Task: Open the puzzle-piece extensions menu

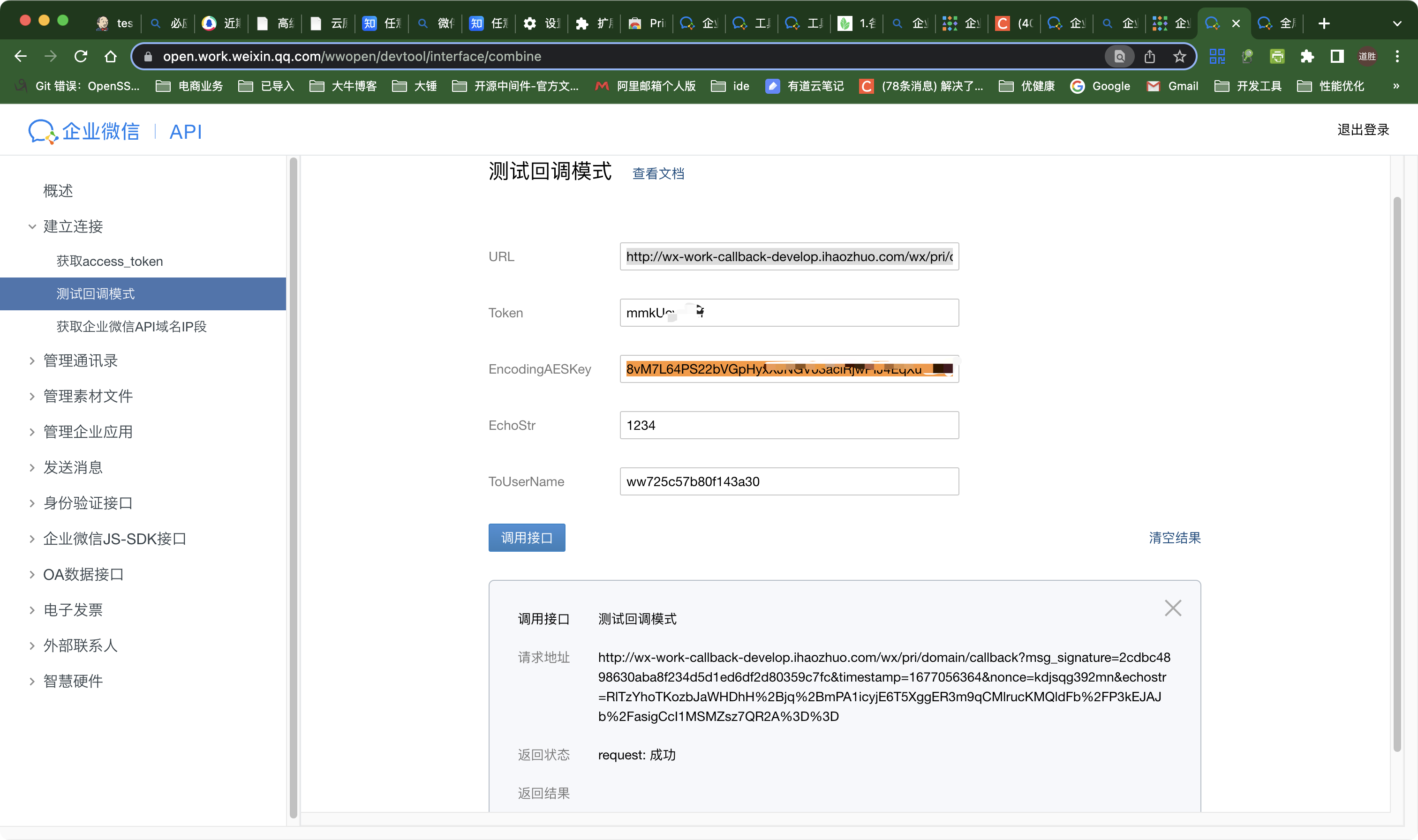Action: pyautogui.click(x=1306, y=56)
